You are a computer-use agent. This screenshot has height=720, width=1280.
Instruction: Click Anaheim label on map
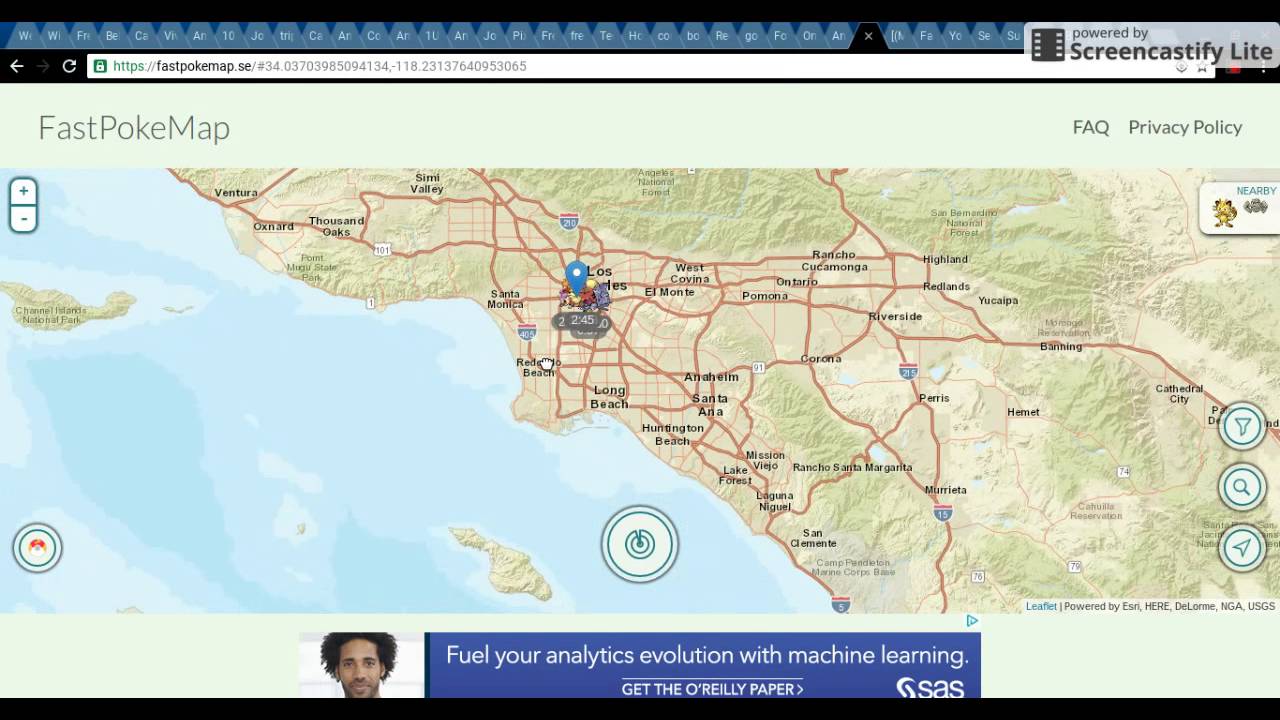point(711,377)
